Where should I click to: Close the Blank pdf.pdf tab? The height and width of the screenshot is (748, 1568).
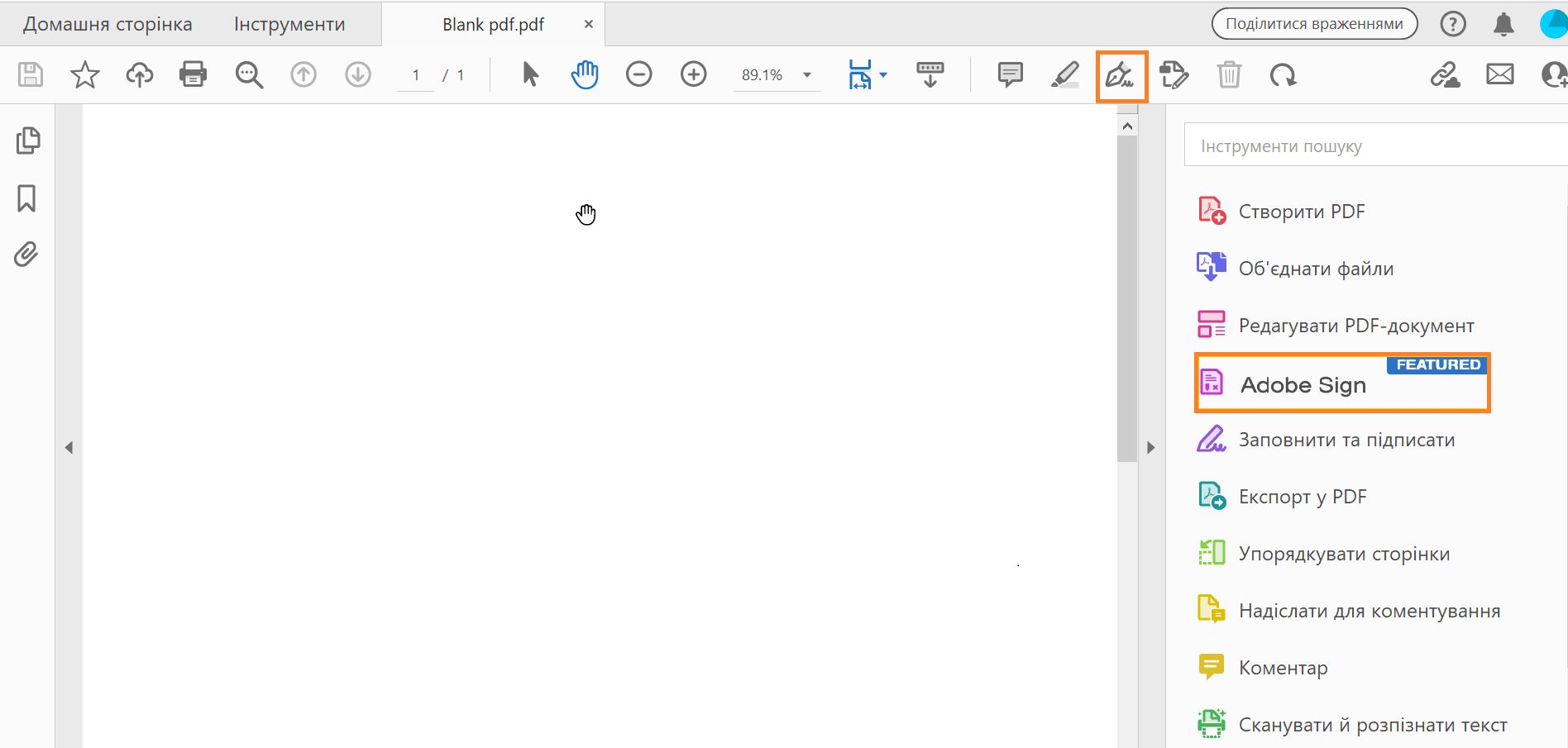[589, 25]
